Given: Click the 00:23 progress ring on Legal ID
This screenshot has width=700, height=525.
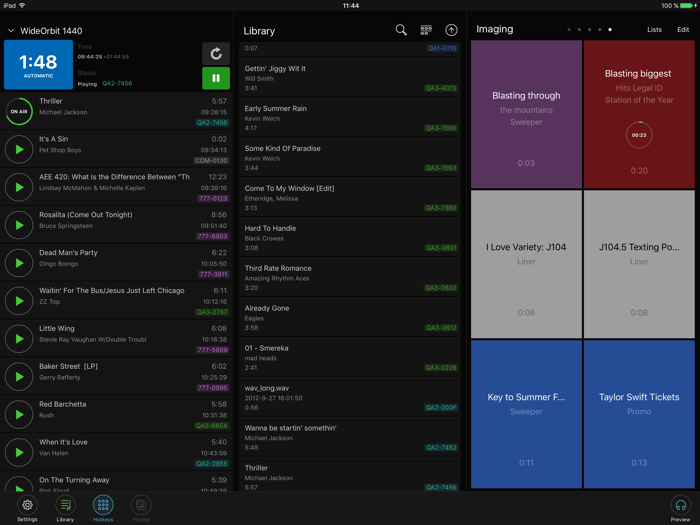Looking at the screenshot, I should coord(639,135).
